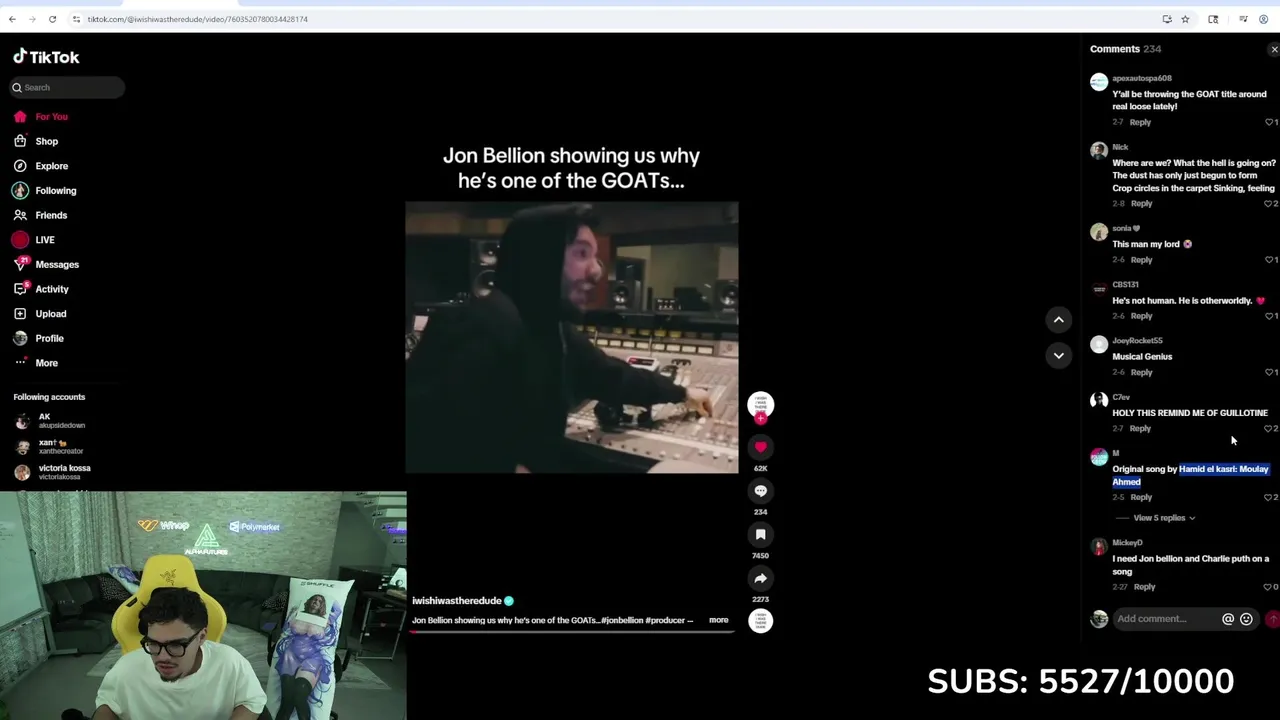Like Nick's comment heart
The image size is (1280, 720).
pos(1269,204)
